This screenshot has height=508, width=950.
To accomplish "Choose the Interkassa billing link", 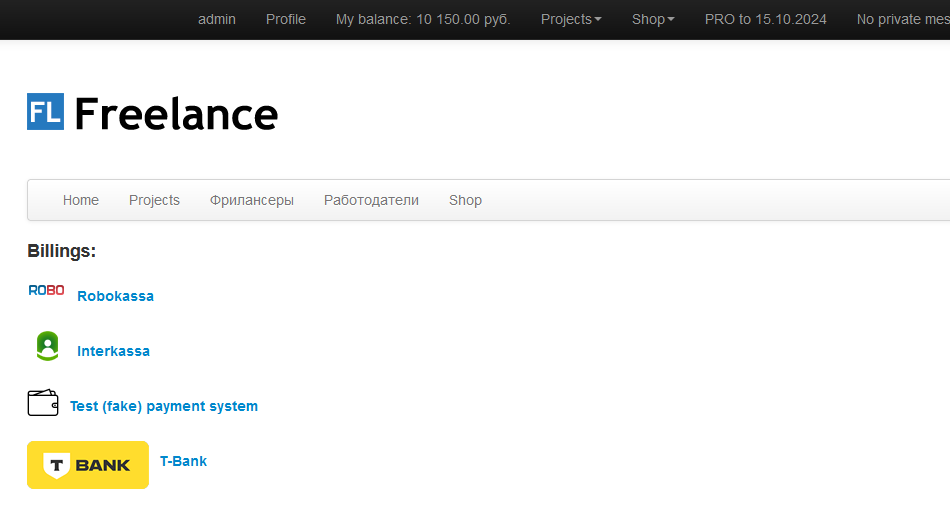I will [113, 351].
